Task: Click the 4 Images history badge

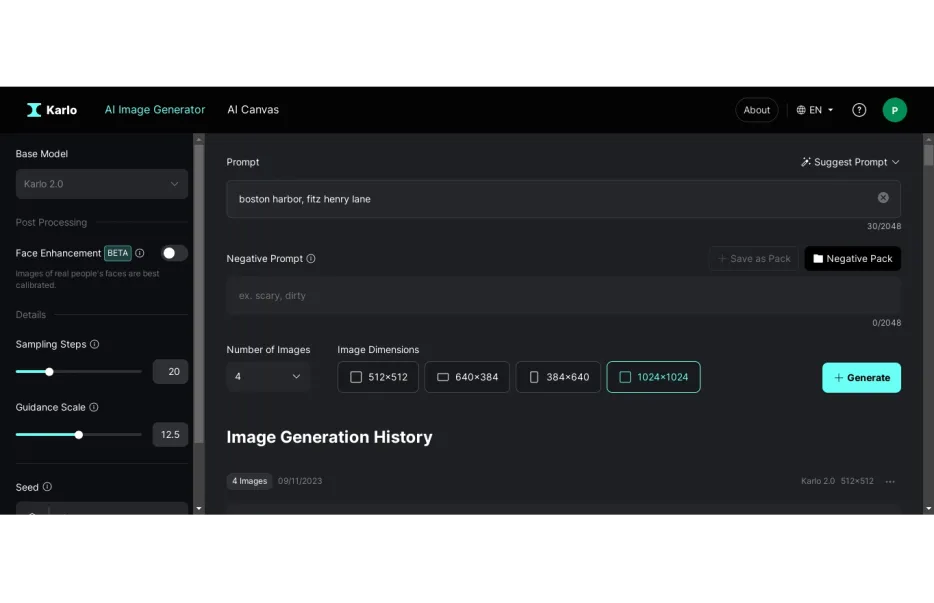Action: (x=250, y=481)
